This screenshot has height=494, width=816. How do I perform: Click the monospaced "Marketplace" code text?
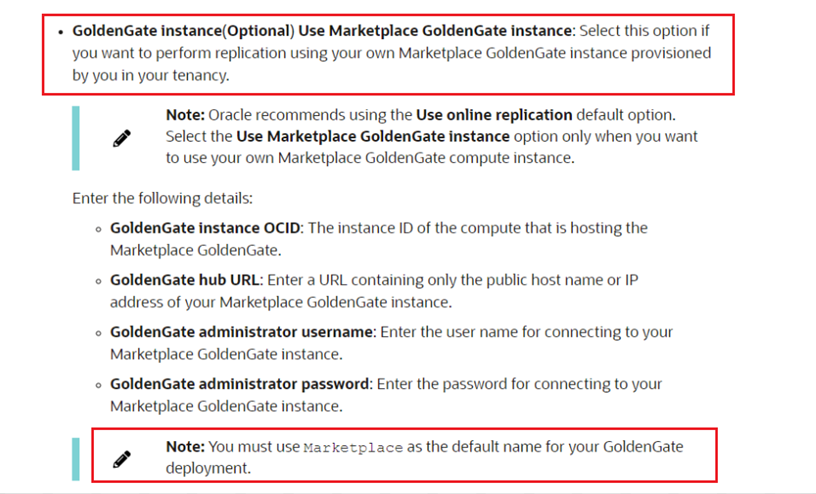click(353, 448)
